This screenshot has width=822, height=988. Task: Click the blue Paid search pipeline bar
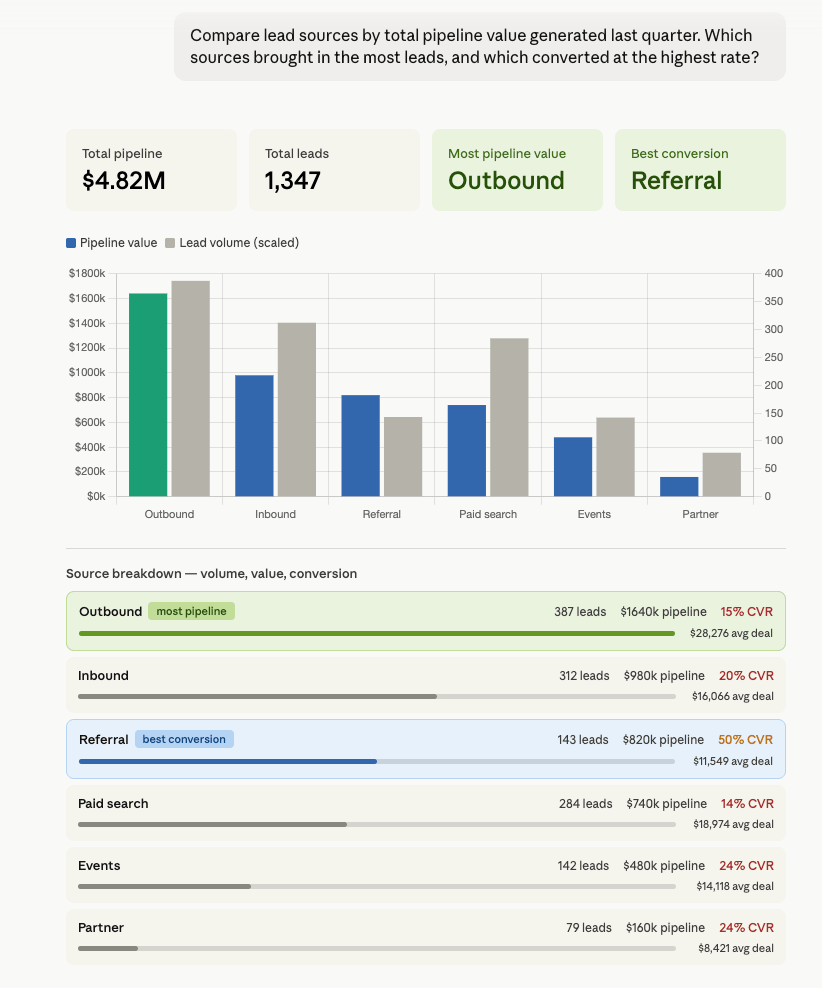467,451
